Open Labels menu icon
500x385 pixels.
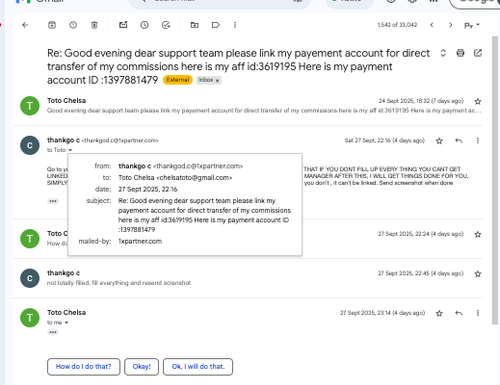(216, 25)
